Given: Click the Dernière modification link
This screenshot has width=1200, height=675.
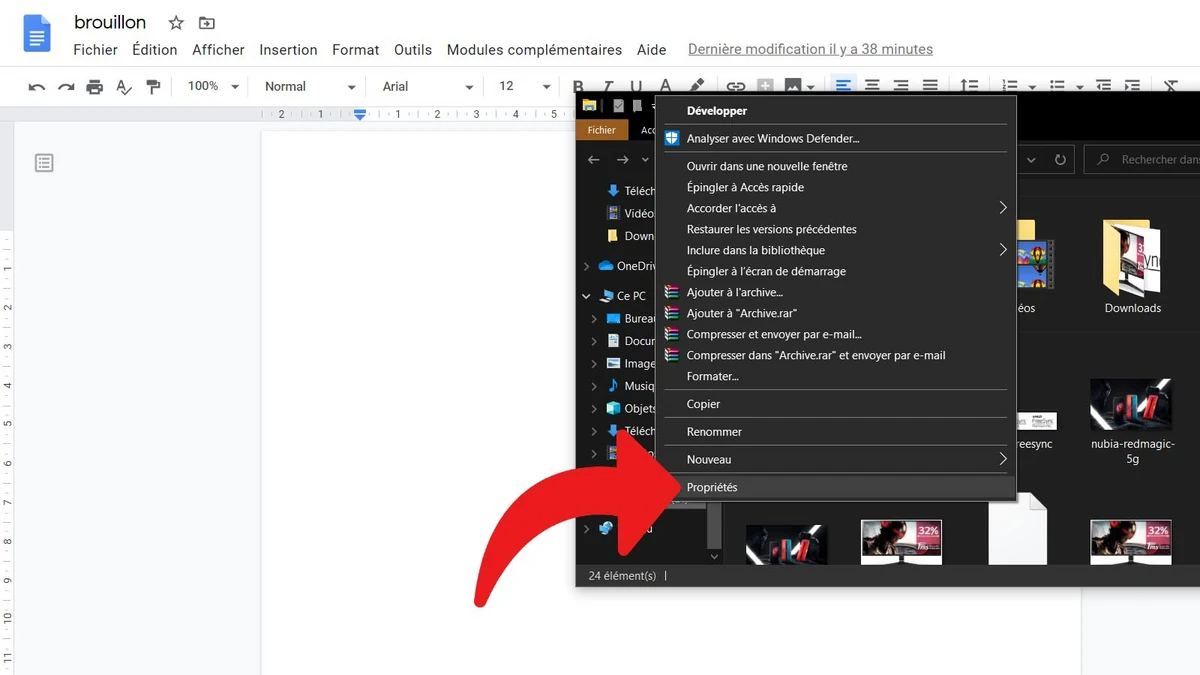Looking at the screenshot, I should 809,48.
